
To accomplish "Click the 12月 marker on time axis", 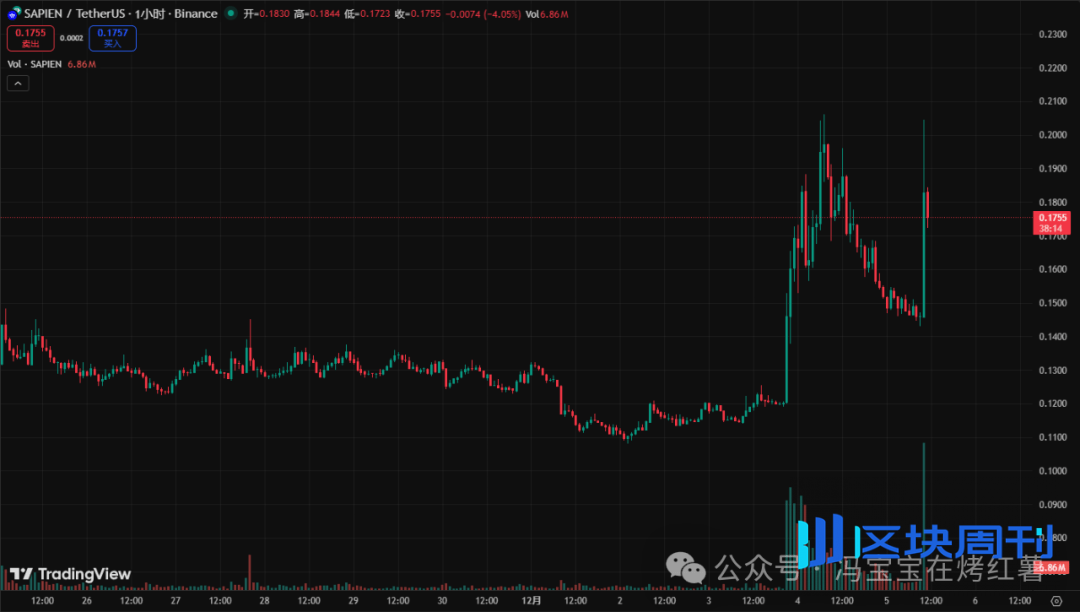I will point(531,600).
